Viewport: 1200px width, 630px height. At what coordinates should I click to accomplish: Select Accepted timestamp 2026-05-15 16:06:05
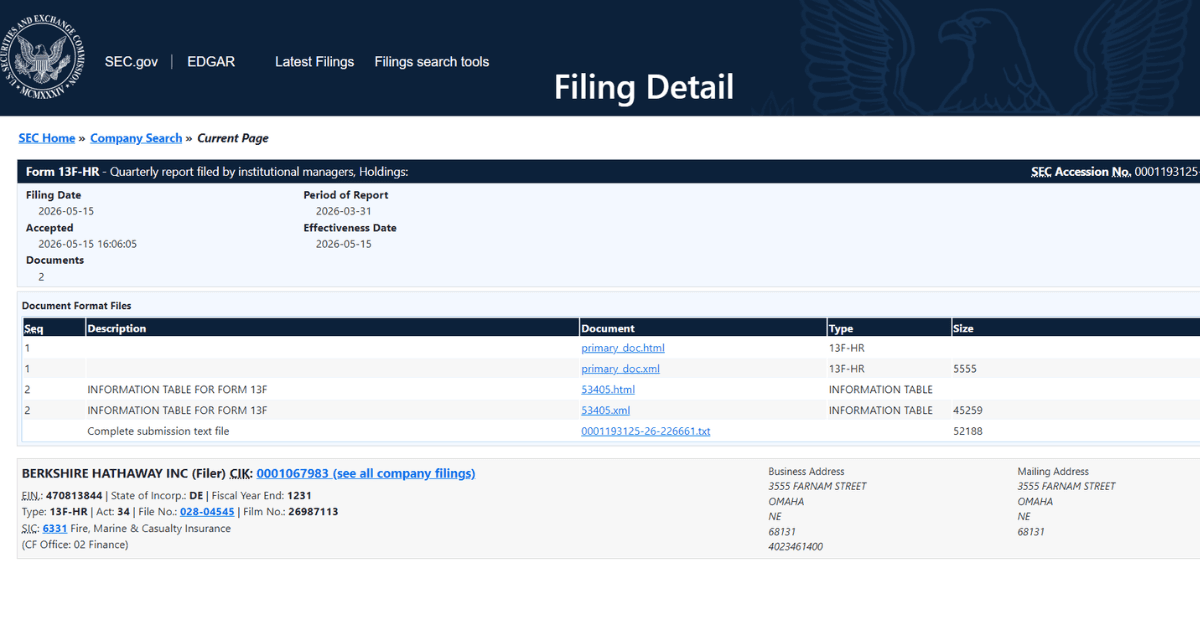click(x=88, y=244)
